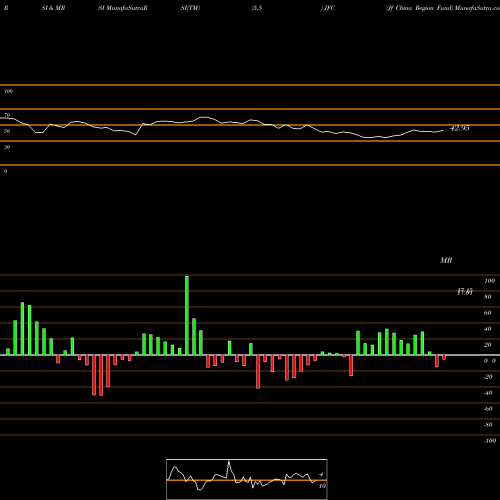The width and height of the screenshot is (500, 500).
Task: Click the -80 label on the MR axis
Action: pyautogui.click(x=488, y=425)
